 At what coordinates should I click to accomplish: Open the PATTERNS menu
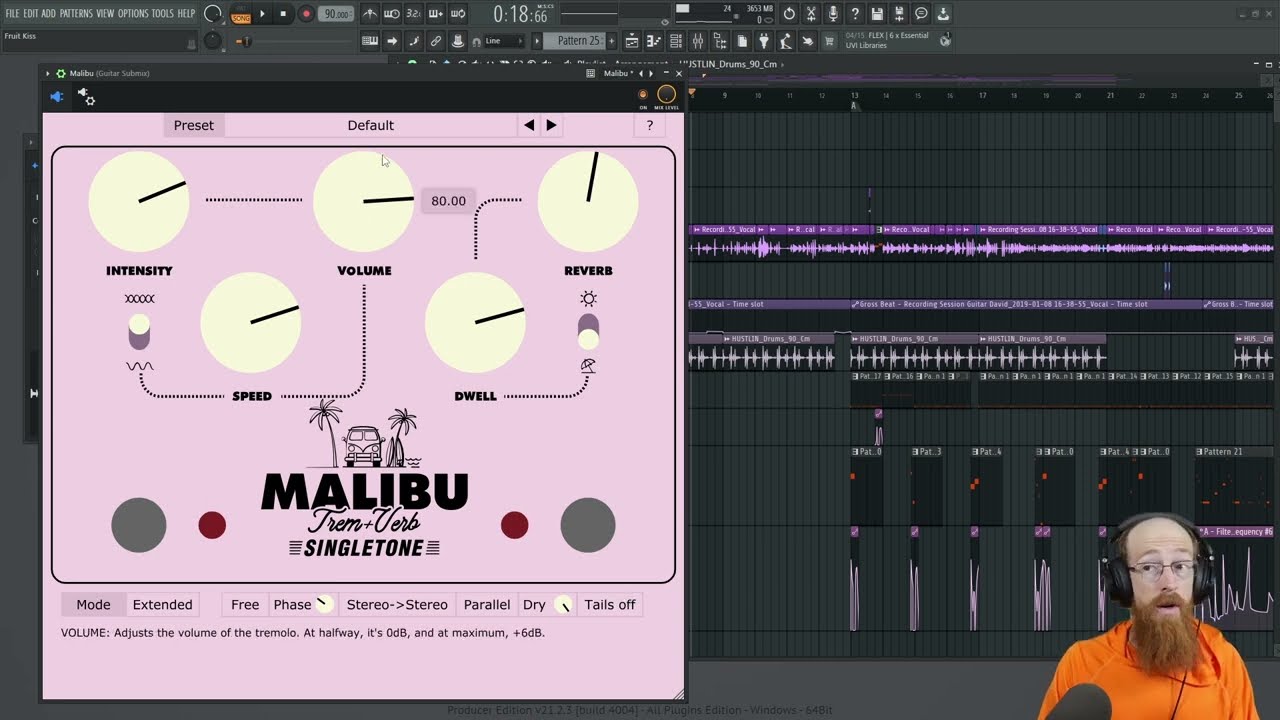pyautogui.click(x=76, y=14)
